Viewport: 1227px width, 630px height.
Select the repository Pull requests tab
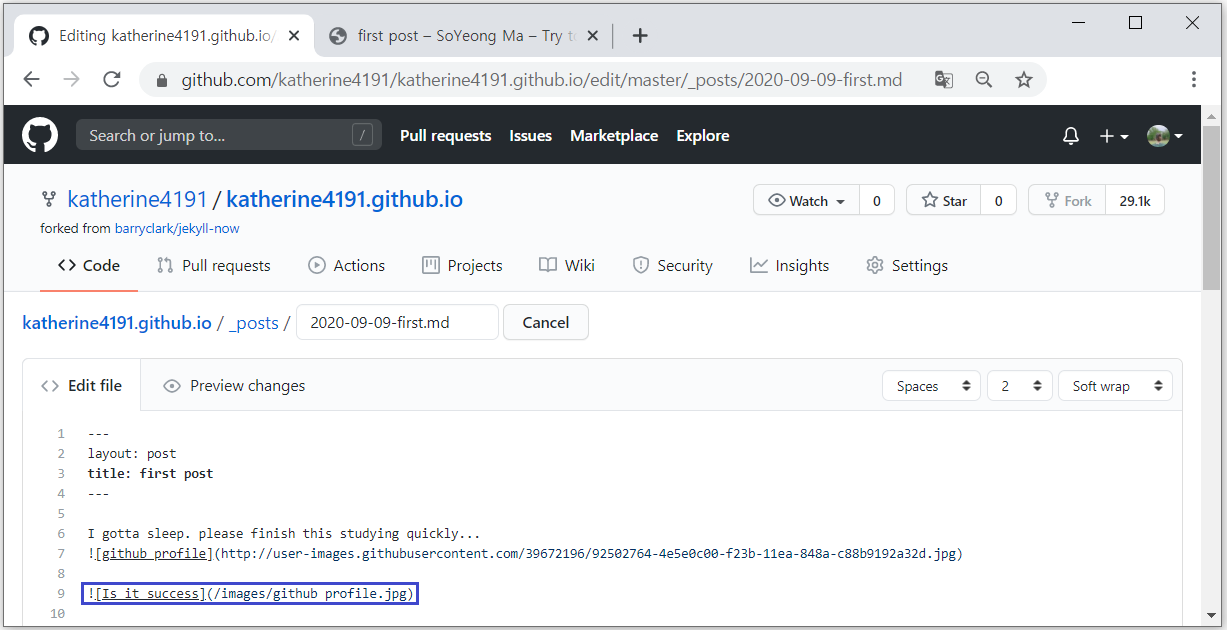tap(213, 265)
